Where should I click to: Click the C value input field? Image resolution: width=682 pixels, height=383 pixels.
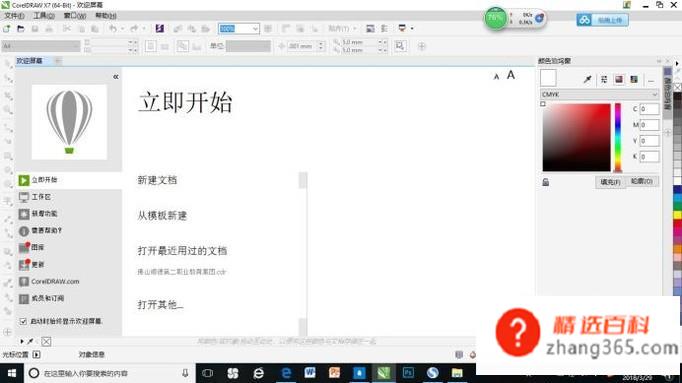(649, 109)
